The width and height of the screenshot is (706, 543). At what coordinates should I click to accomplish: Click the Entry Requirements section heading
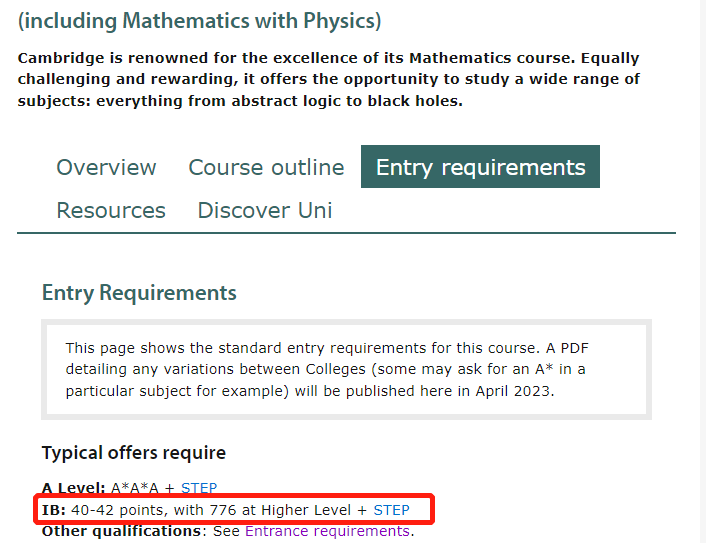139,293
